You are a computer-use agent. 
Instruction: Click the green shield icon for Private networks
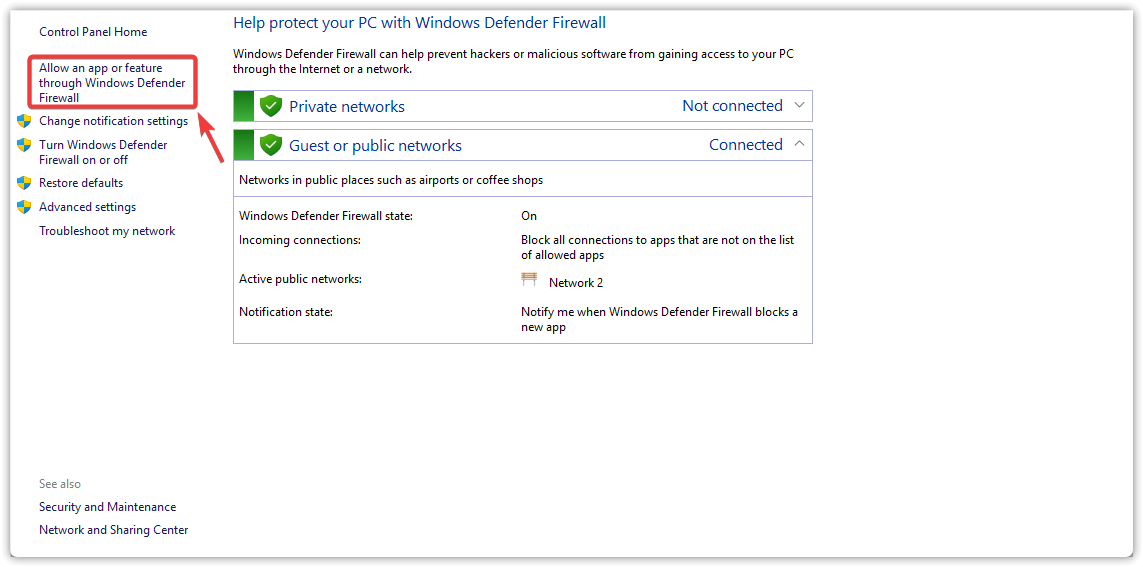[x=270, y=106]
